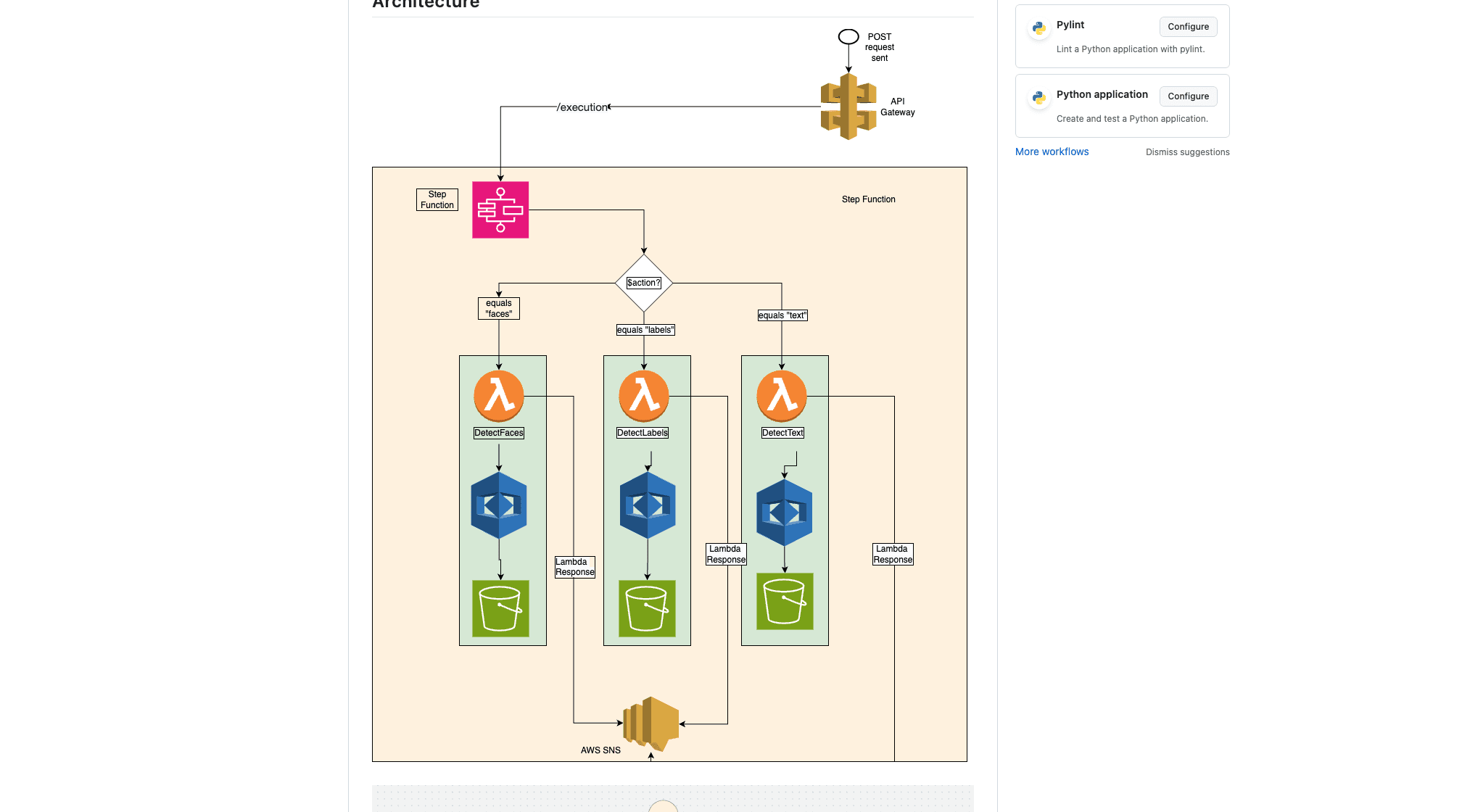The height and width of the screenshot is (812, 1462).
Task: Click the /execution path label
Action: (x=583, y=107)
